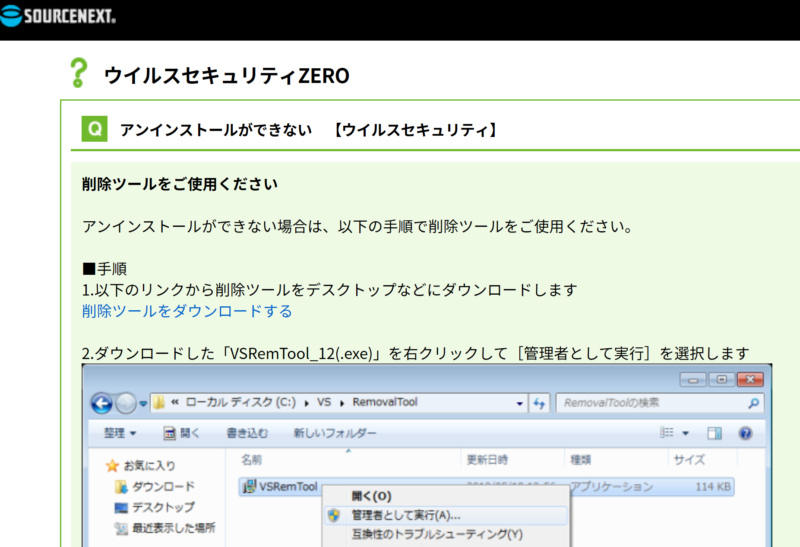Sort by サイズ column header

(689, 460)
